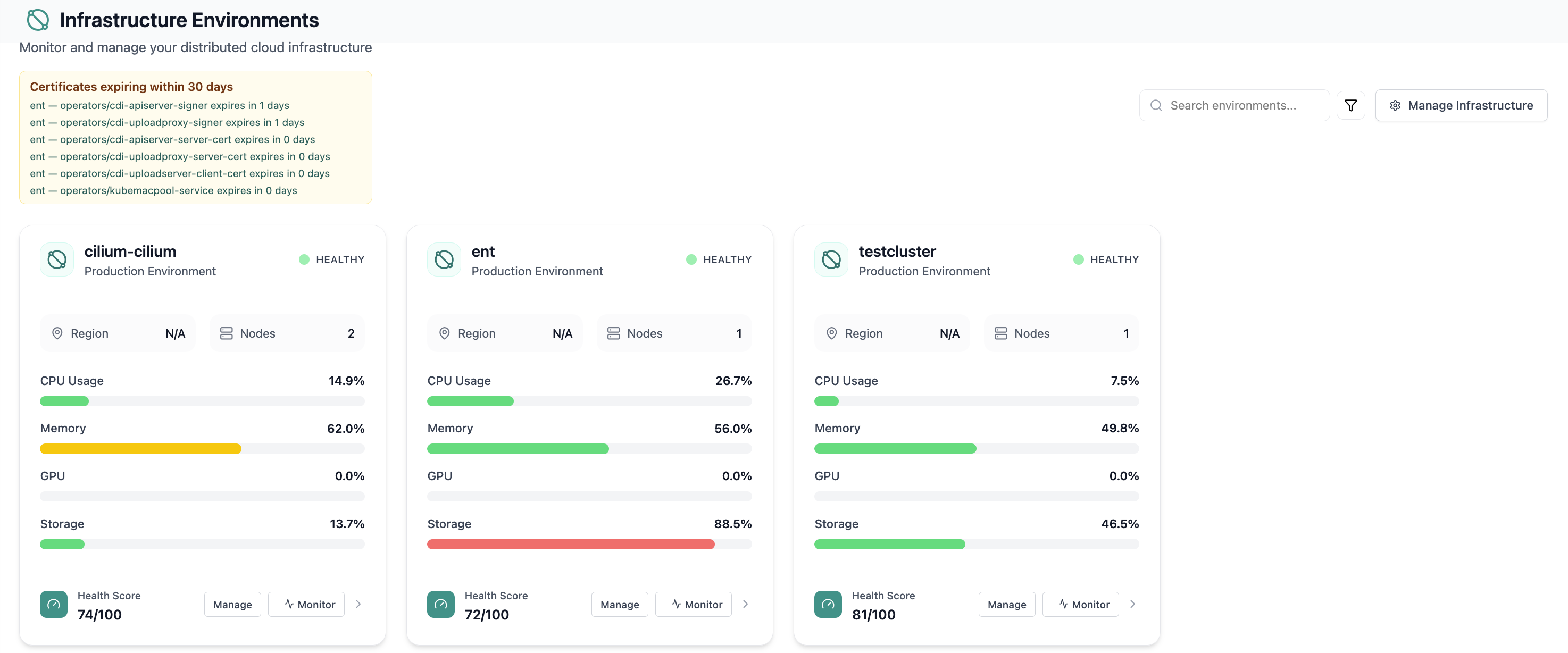Click the ent environment icon

point(444,260)
